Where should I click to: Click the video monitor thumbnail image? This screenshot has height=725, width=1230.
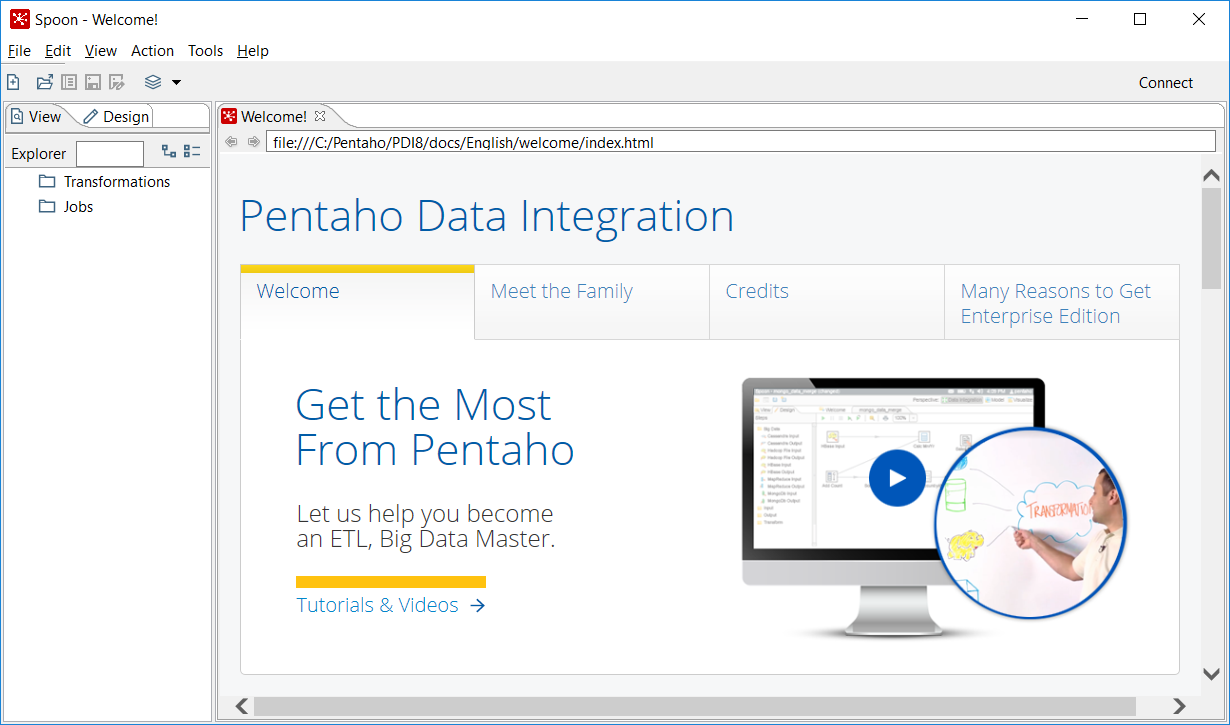click(934, 509)
